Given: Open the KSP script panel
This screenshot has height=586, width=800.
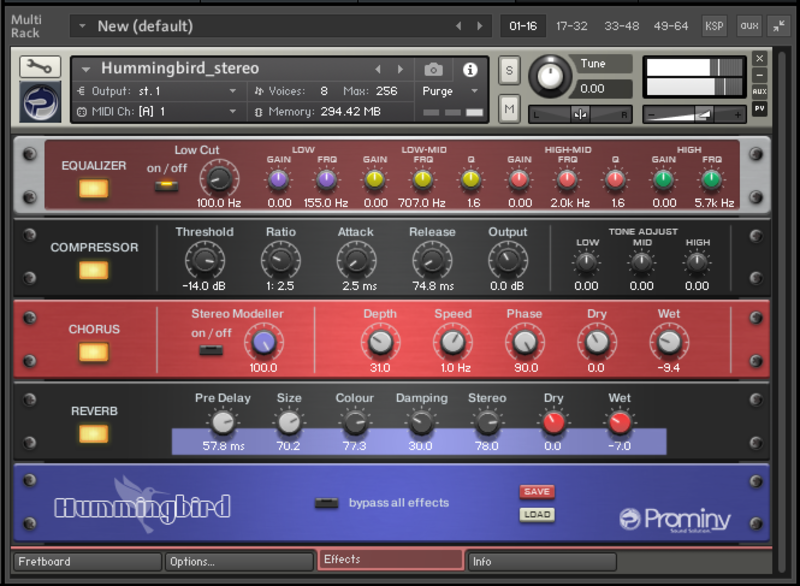Looking at the screenshot, I should [x=714, y=26].
